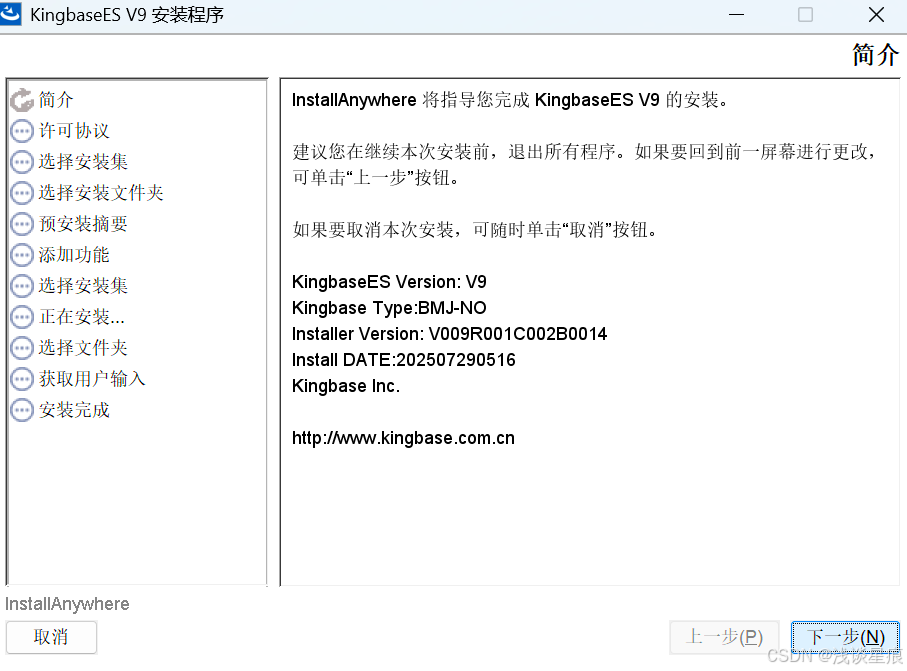Select the 预安装摘要 step label

tap(83, 224)
